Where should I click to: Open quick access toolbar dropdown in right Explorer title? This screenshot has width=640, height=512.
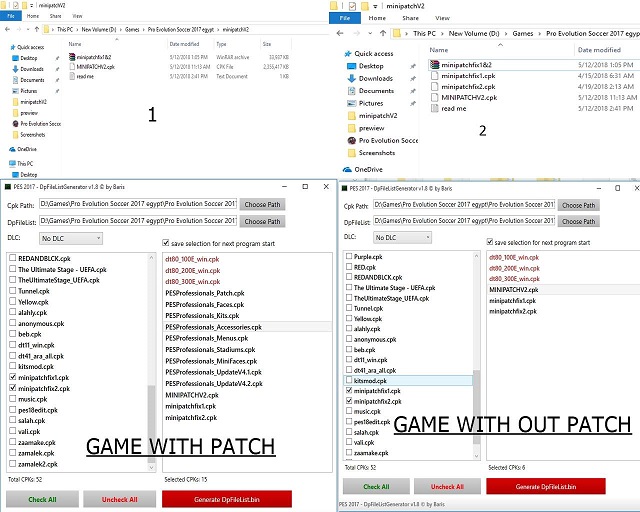pos(375,6)
